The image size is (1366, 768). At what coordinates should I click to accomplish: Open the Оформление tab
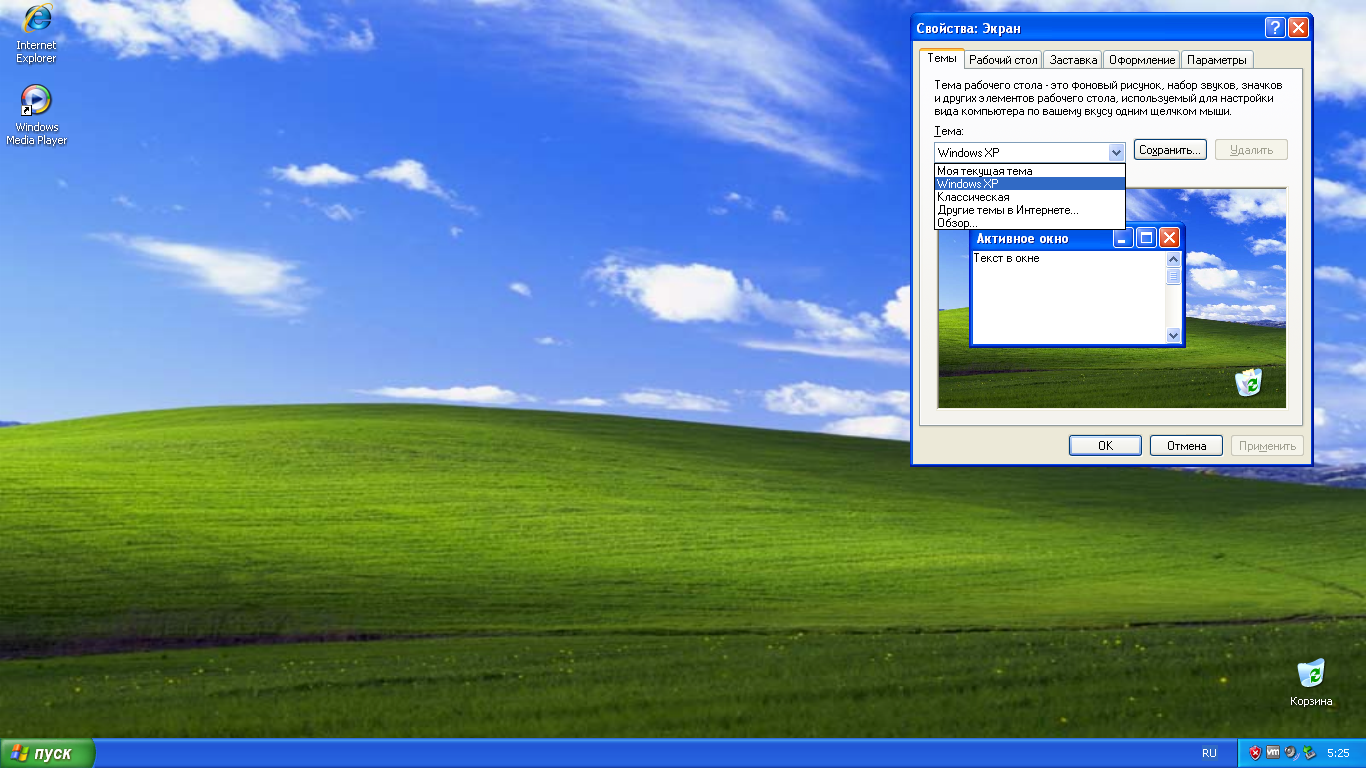(1141, 60)
